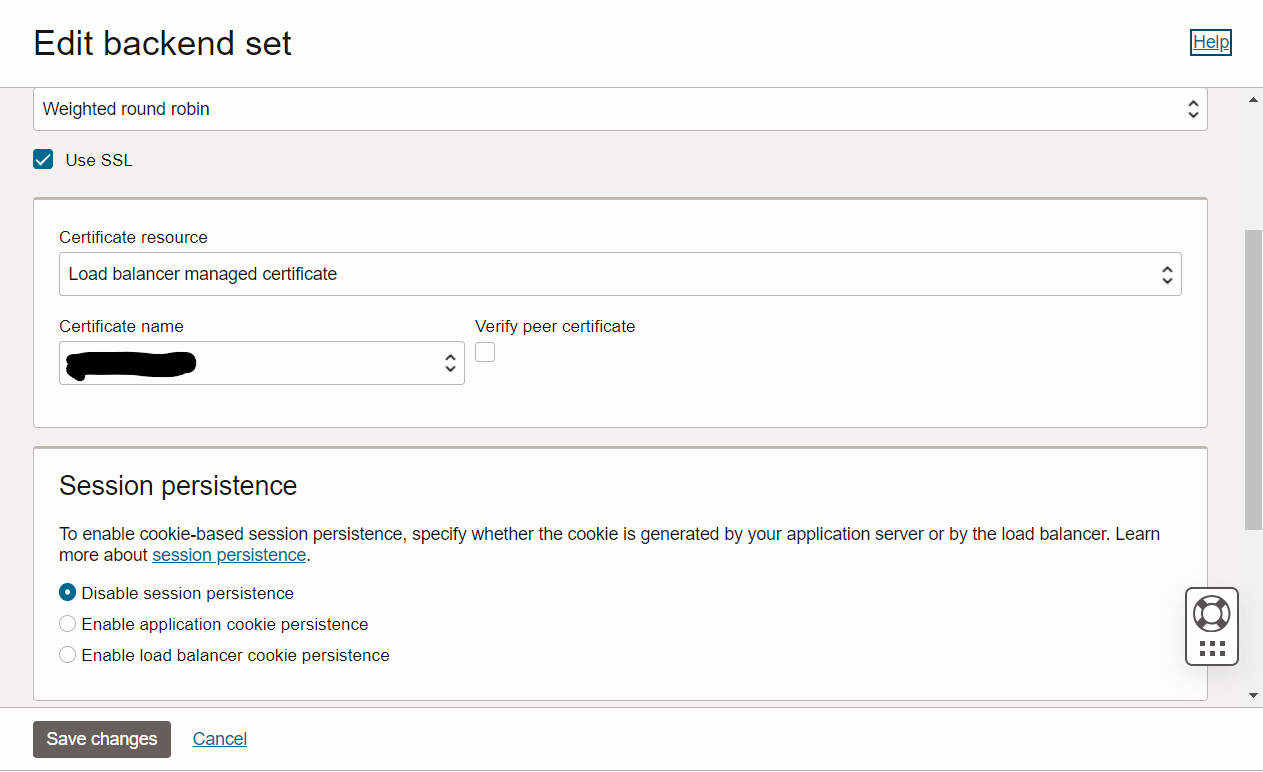Click the Session persistence heading
This screenshot has width=1263, height=772.
click(x=178, y=486)
